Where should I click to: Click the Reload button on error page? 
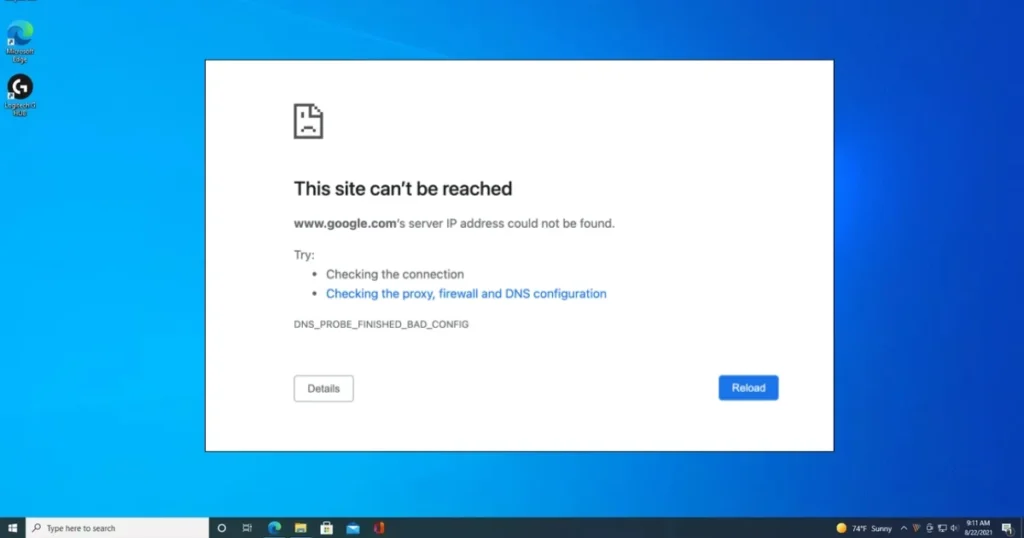coord(748,388)
